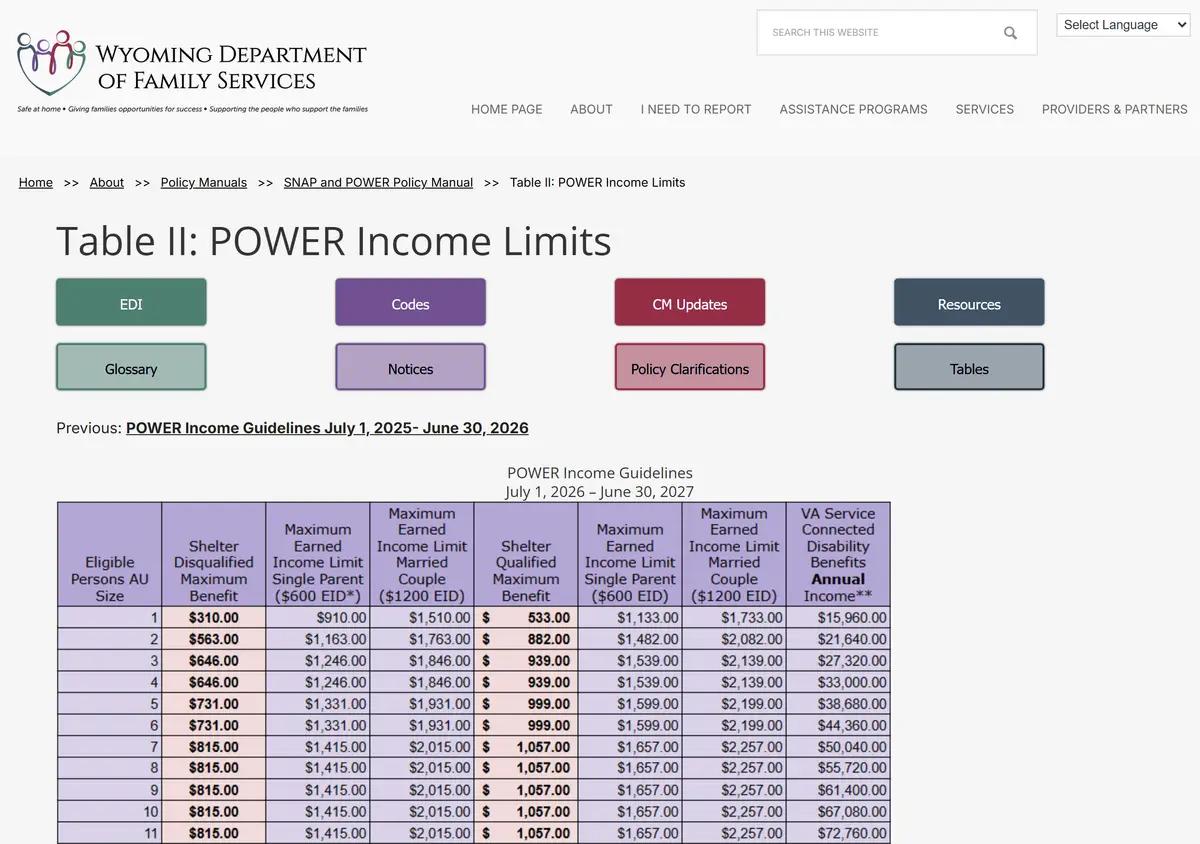Open the Services menu item
The width and height of the screenshot is (1200, 844).
tap(984, 109)
